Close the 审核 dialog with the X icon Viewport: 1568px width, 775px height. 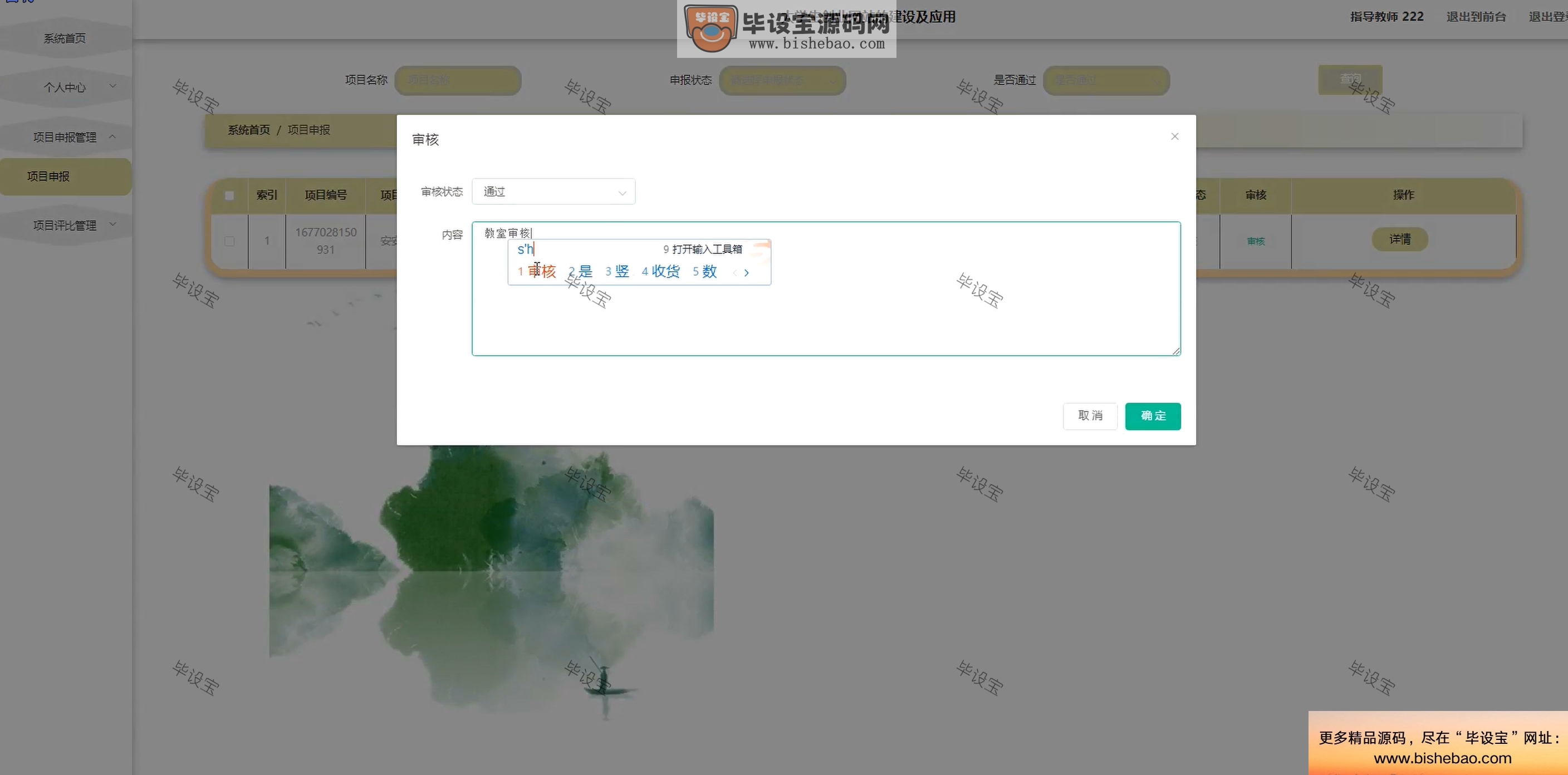click(x=1174, y=136)
